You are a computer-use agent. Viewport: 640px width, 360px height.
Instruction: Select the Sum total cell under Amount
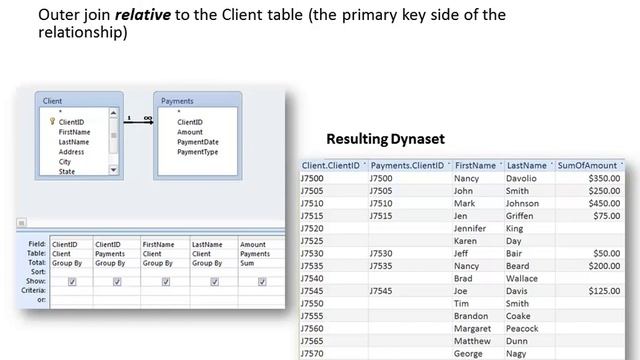point(261,263)
